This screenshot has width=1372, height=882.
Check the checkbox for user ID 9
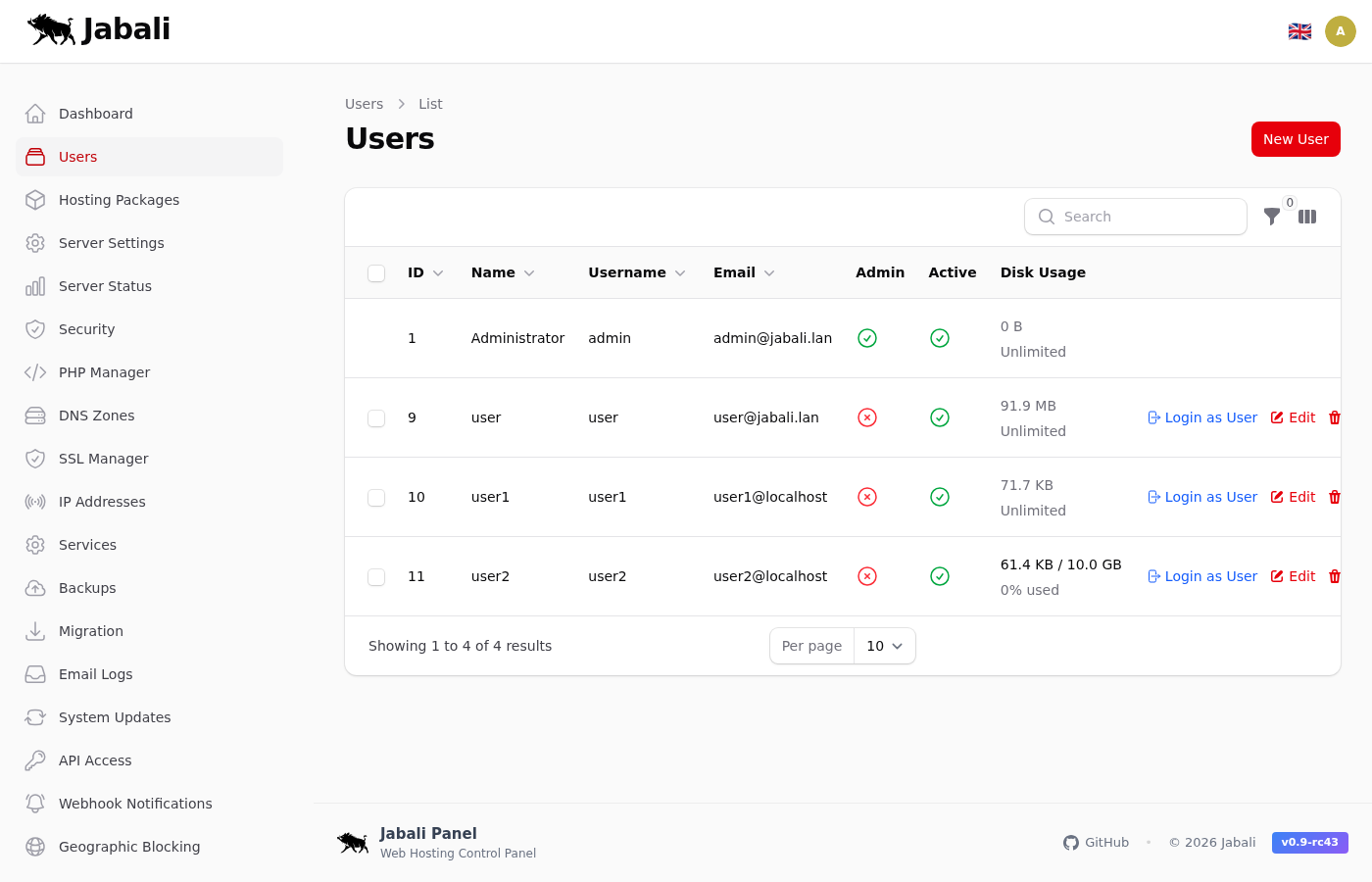coord(376,417)
